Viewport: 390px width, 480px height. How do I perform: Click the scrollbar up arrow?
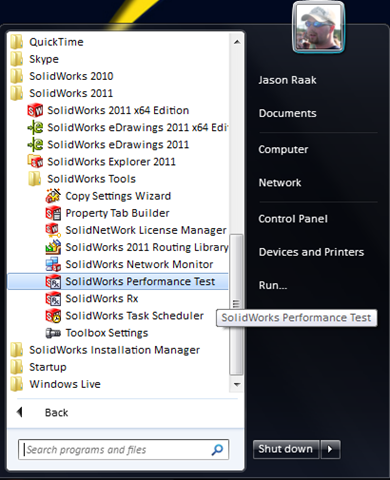tap(237, 42)
